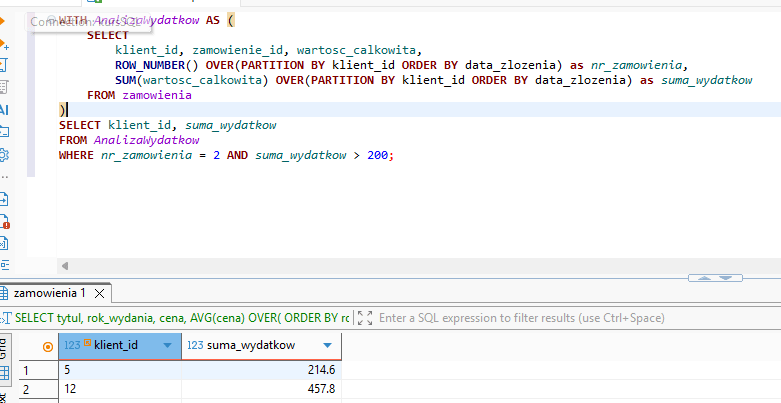This screenshot has width=781, height=403.
Task: Click the editor horizontal scrollbar left arrow
Action: point(66,265)
